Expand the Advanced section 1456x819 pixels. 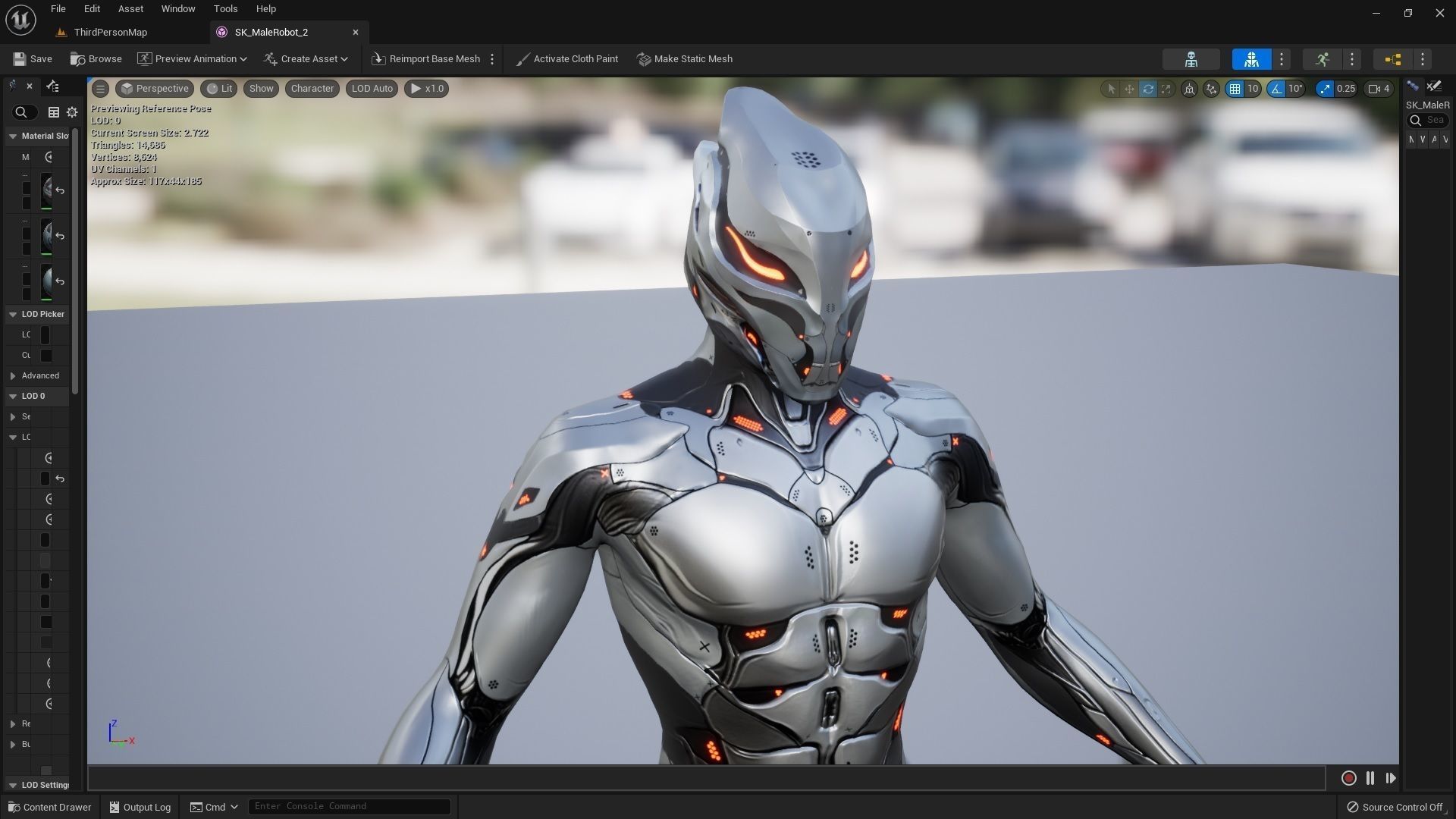[x=13, y=375]
